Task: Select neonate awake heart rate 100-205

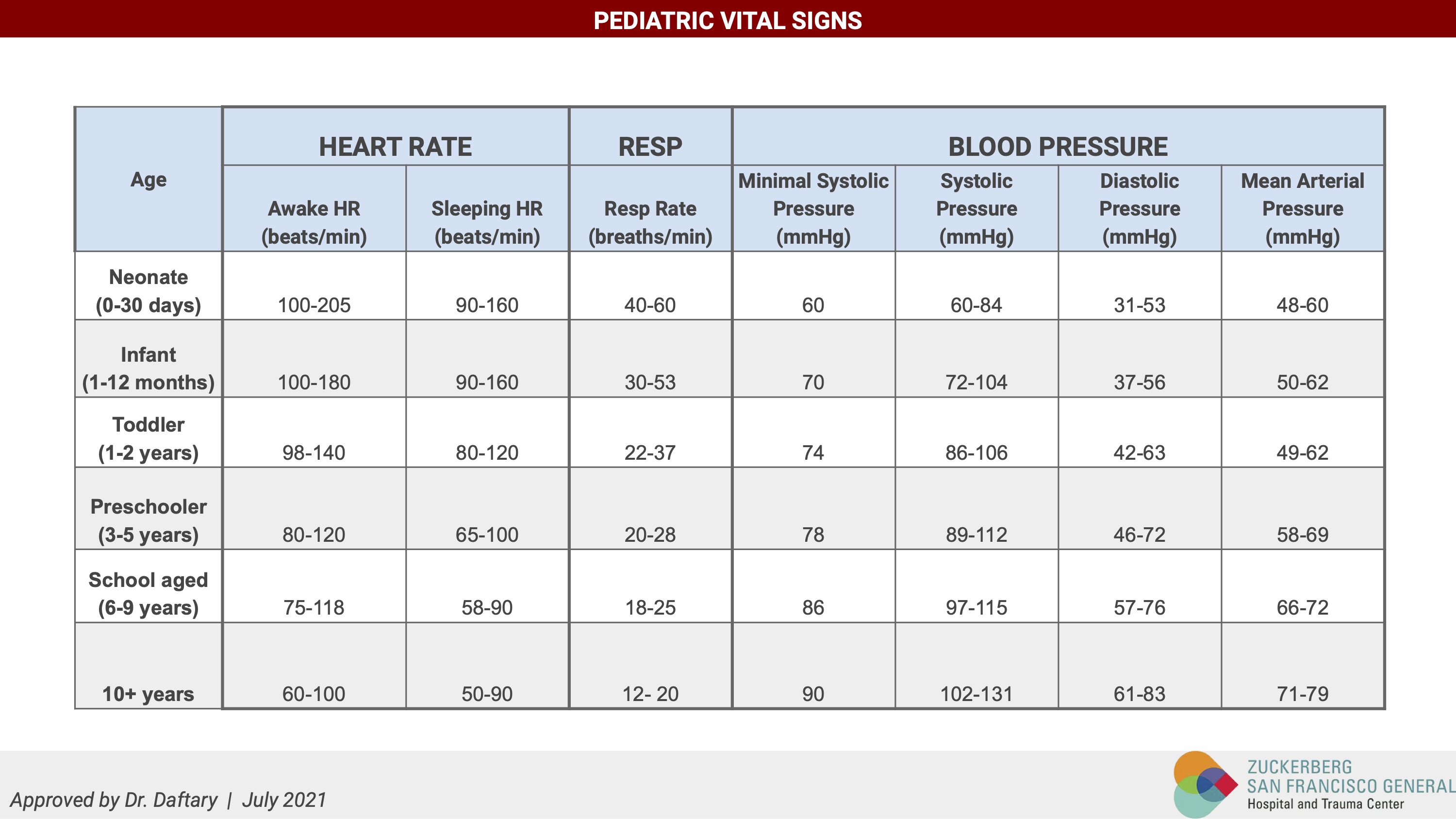Action: (x=314, y=305)
